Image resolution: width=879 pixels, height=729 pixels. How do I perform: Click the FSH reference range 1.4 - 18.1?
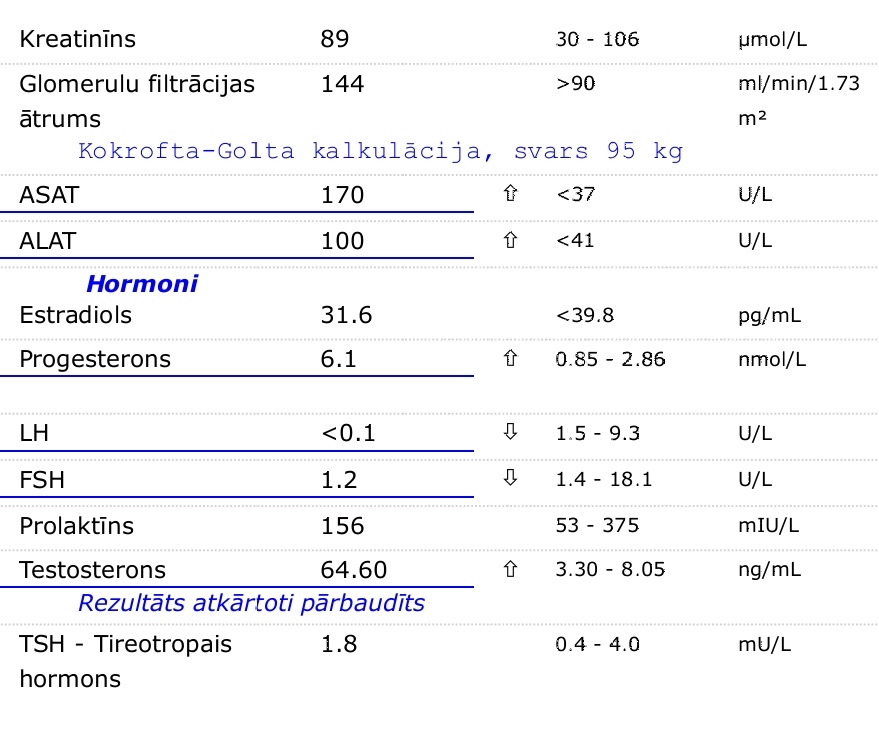point(604,479)
